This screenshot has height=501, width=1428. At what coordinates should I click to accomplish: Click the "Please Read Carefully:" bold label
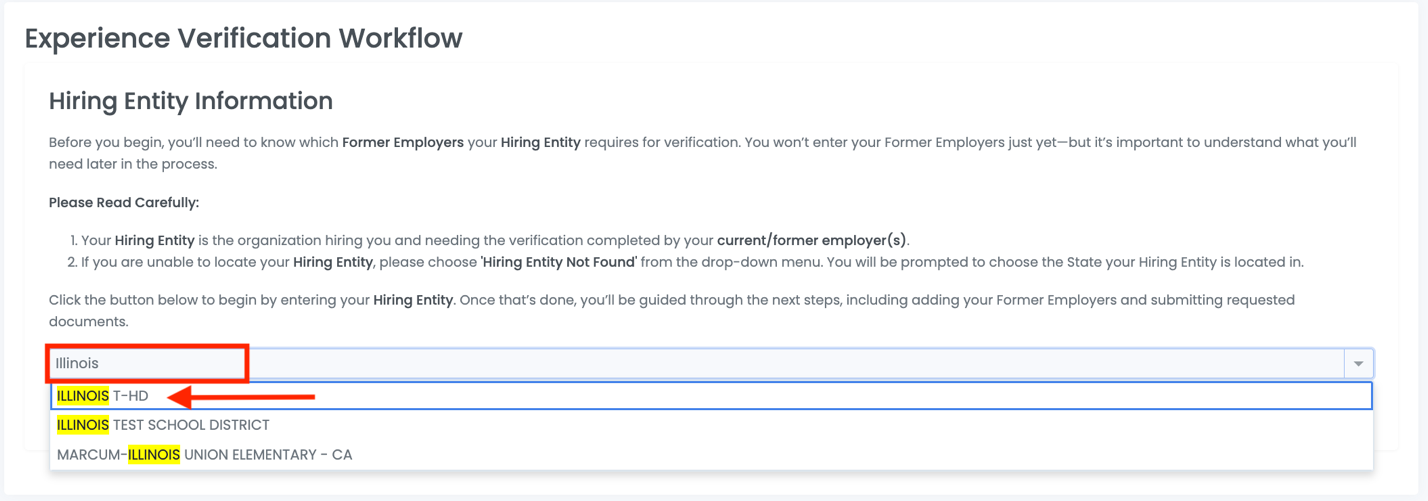124,203
